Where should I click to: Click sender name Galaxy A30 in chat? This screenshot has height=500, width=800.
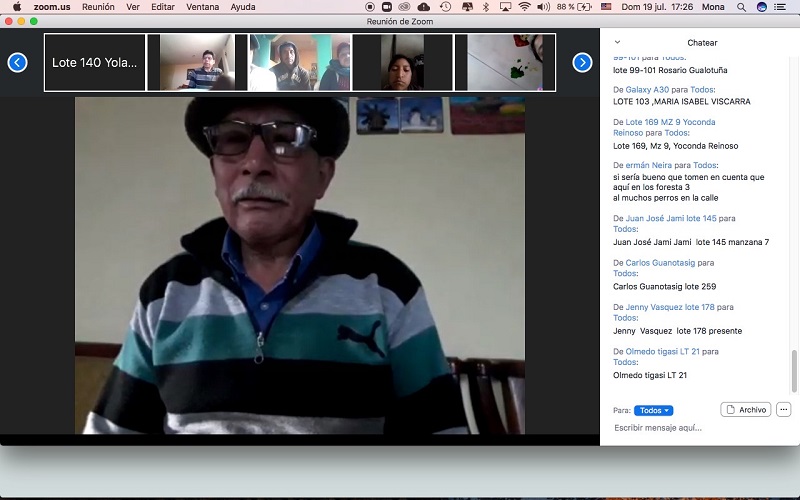coord(647,89)
